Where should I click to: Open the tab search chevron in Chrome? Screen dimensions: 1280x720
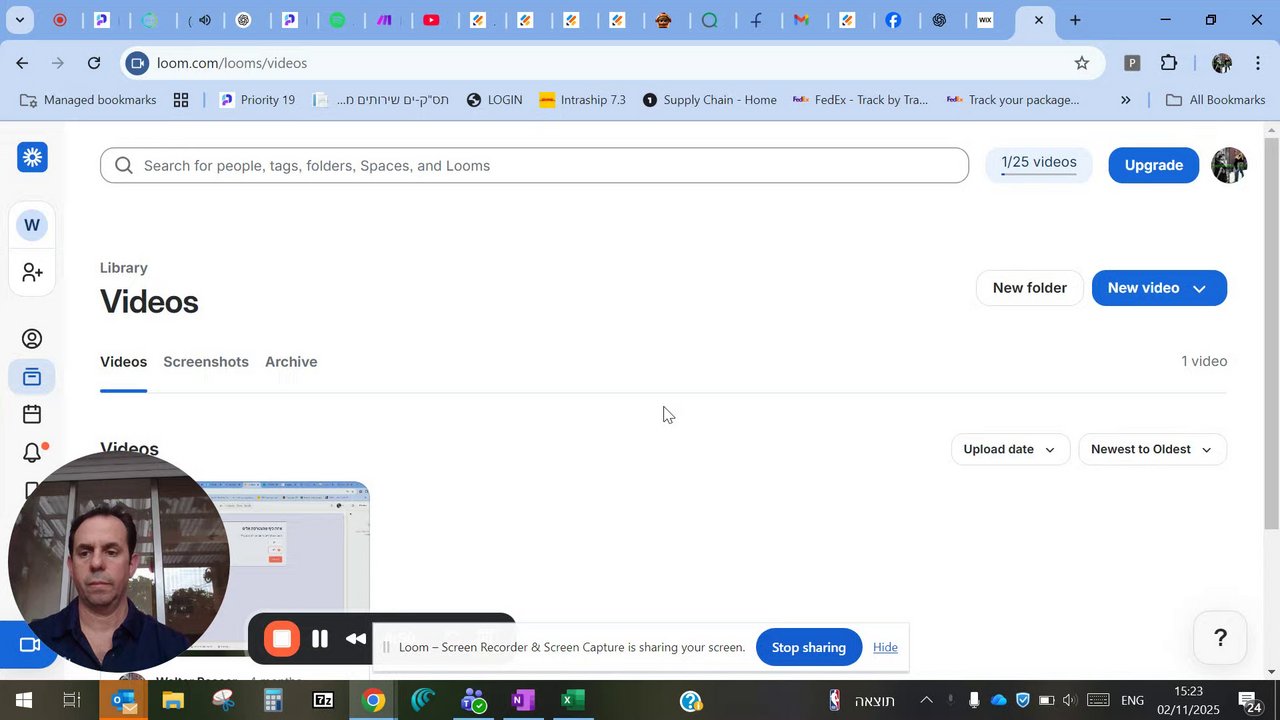(19, 20)
